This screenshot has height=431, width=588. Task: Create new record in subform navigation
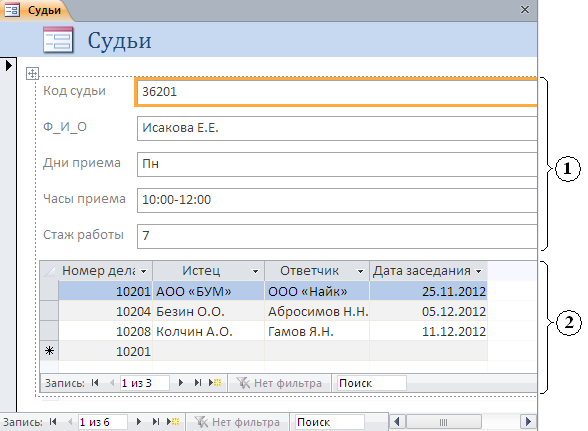point(215,383)
